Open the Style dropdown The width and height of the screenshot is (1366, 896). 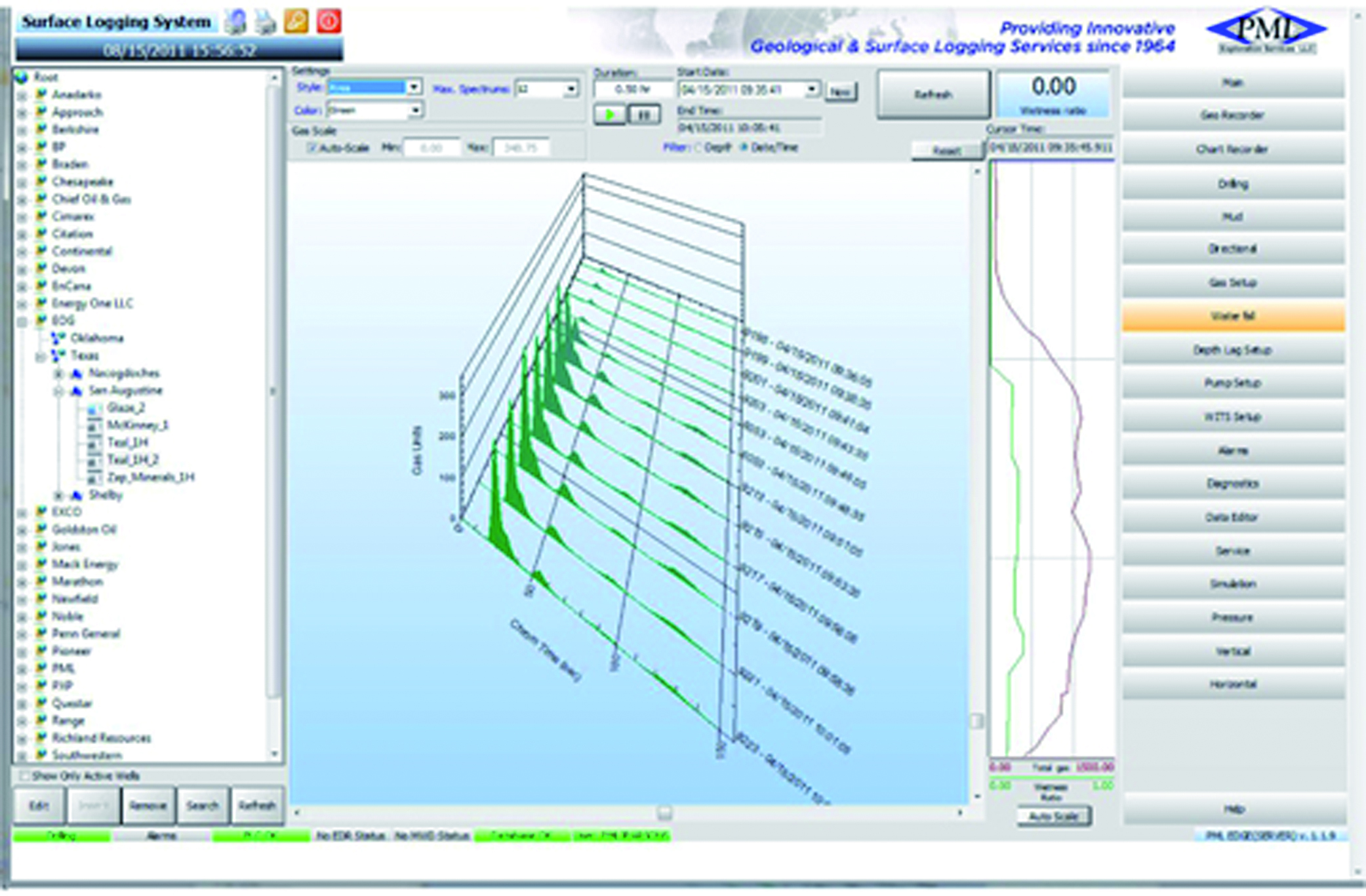pyautogui.click(x=414, y=87)
